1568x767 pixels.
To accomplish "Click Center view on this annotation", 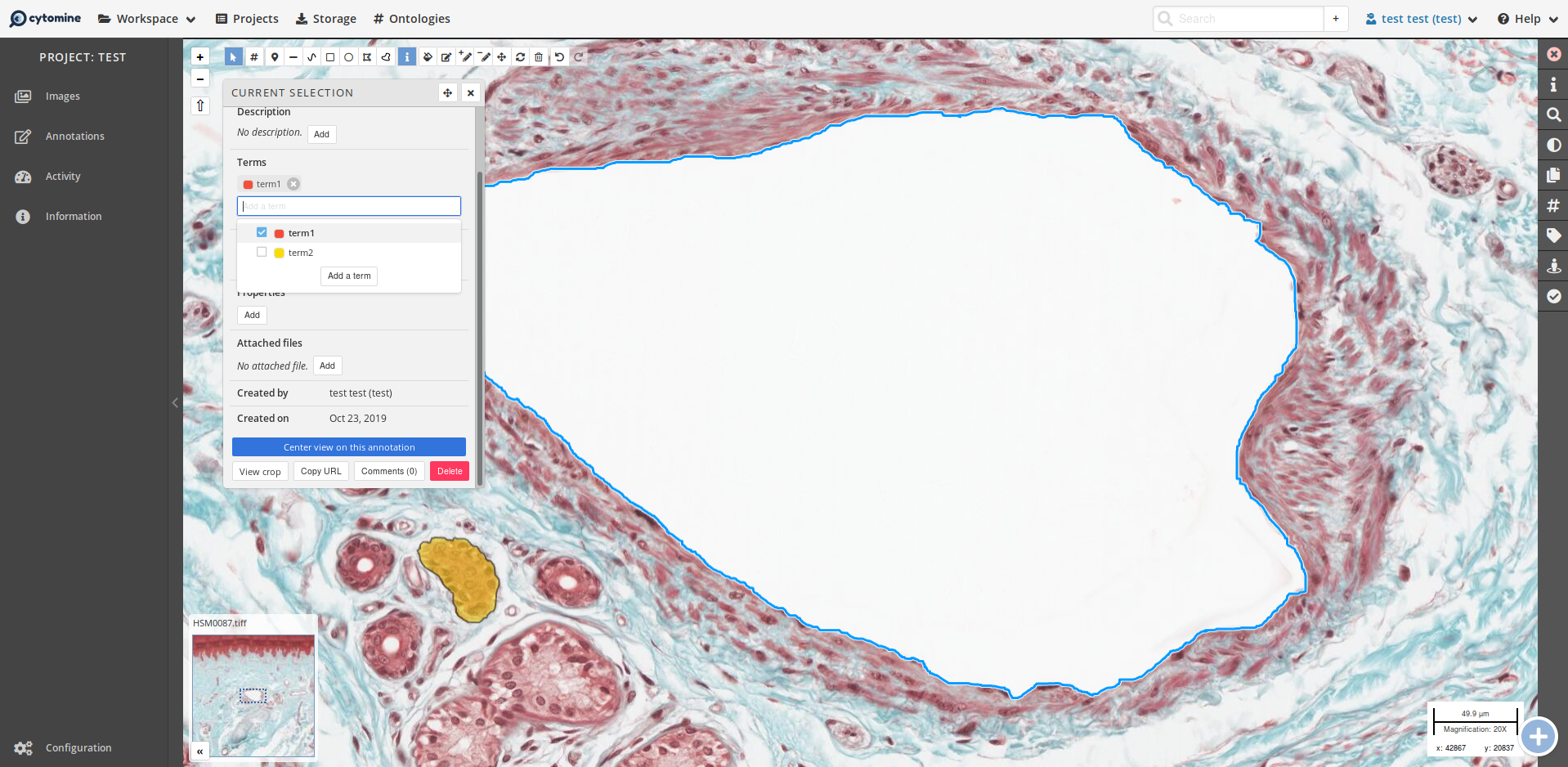I will [349, 447].
